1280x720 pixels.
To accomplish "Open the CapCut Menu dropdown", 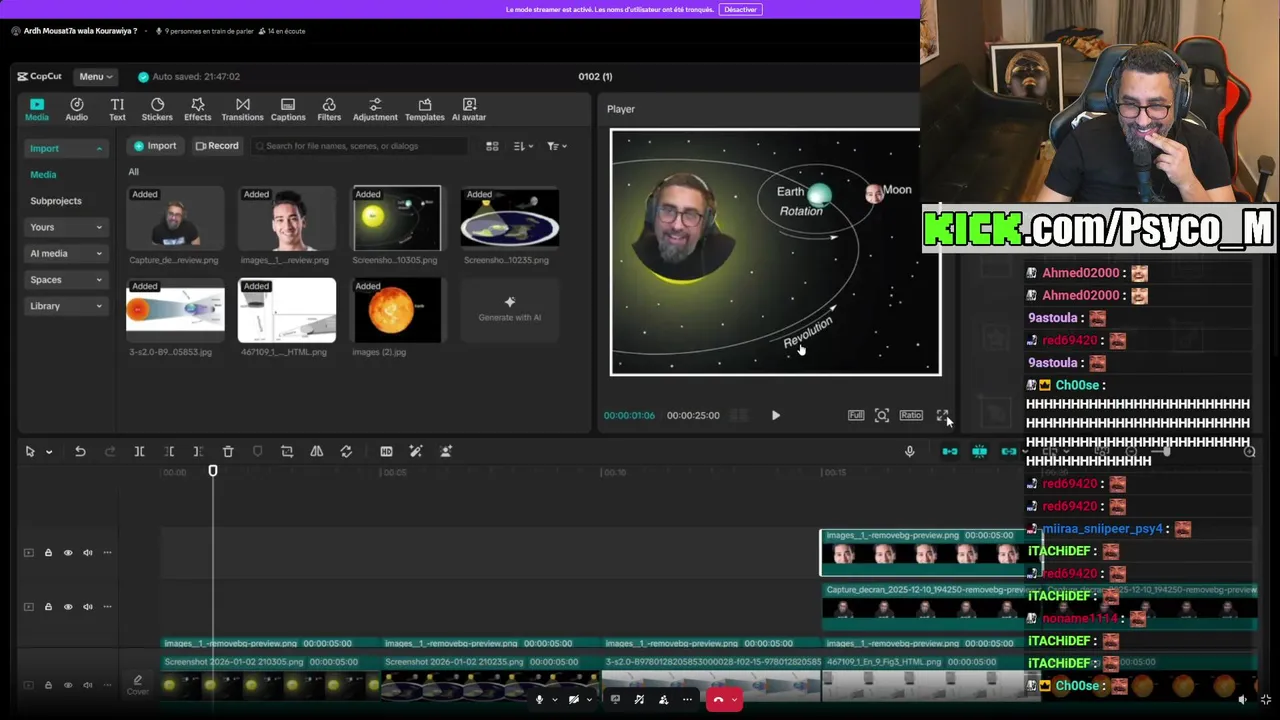I will [x=95, y=77].
